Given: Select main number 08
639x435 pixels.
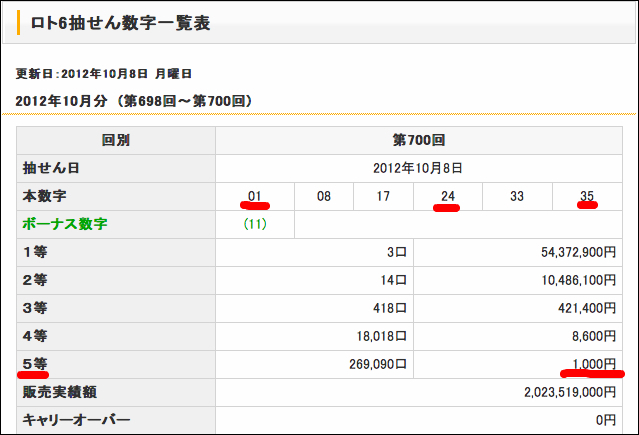Looking at the screenshot, I should point(324,196).
